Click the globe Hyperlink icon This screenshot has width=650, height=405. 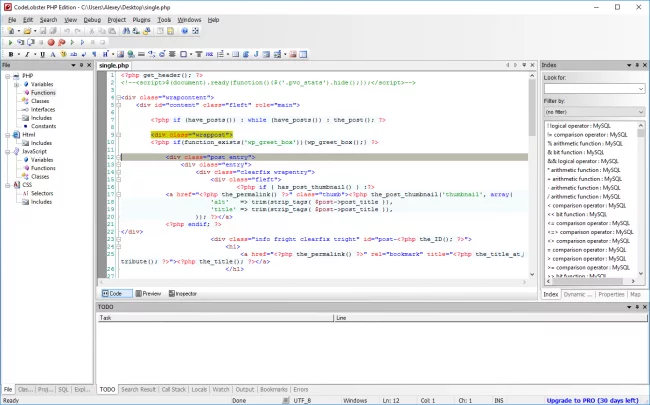tap(131, 54)
